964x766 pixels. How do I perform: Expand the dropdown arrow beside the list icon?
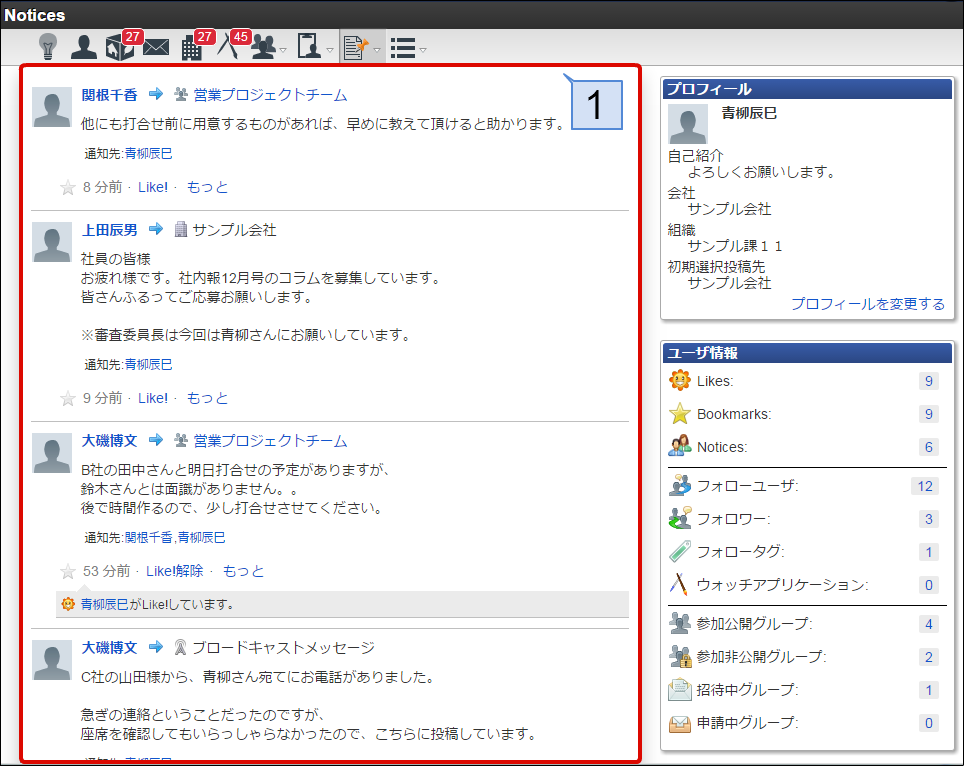(x=423, y=50)
